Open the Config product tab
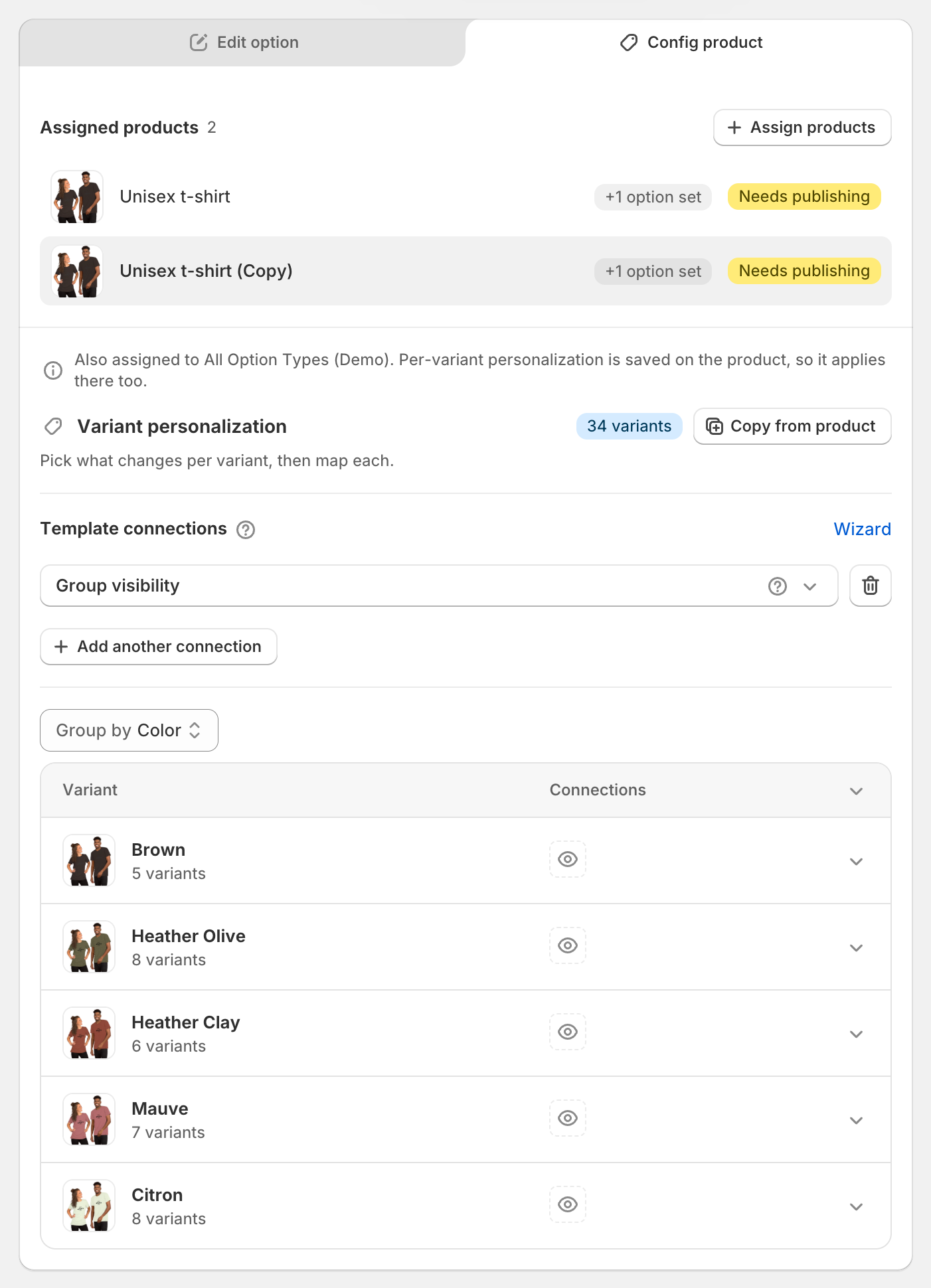Image resolution: width=931 pixels, height=1288 pixels. [x=691, y=42]
